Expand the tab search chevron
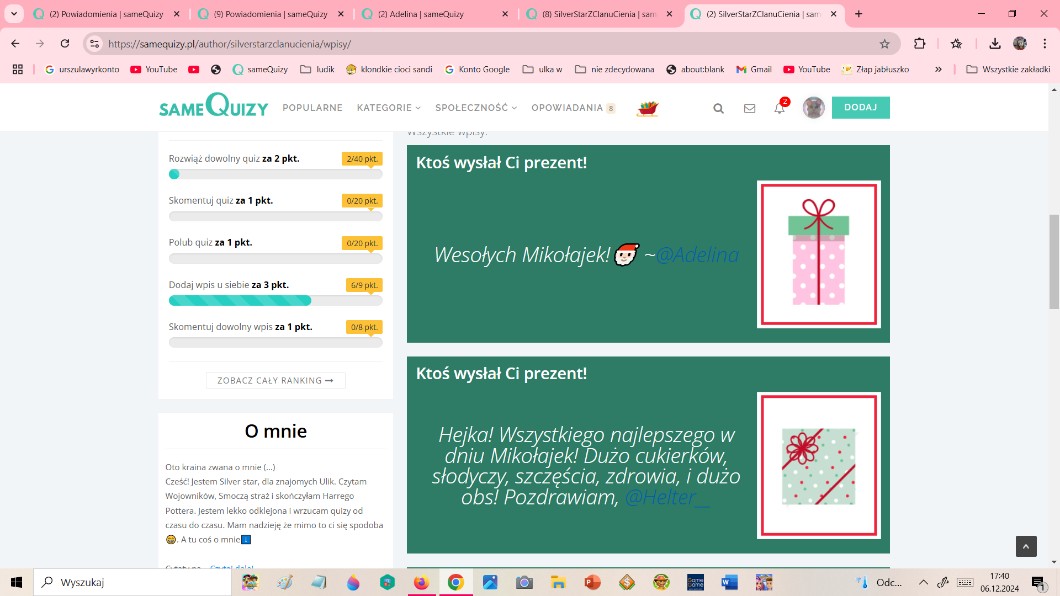The image size is (1060, 596). [x=14, y=14]
